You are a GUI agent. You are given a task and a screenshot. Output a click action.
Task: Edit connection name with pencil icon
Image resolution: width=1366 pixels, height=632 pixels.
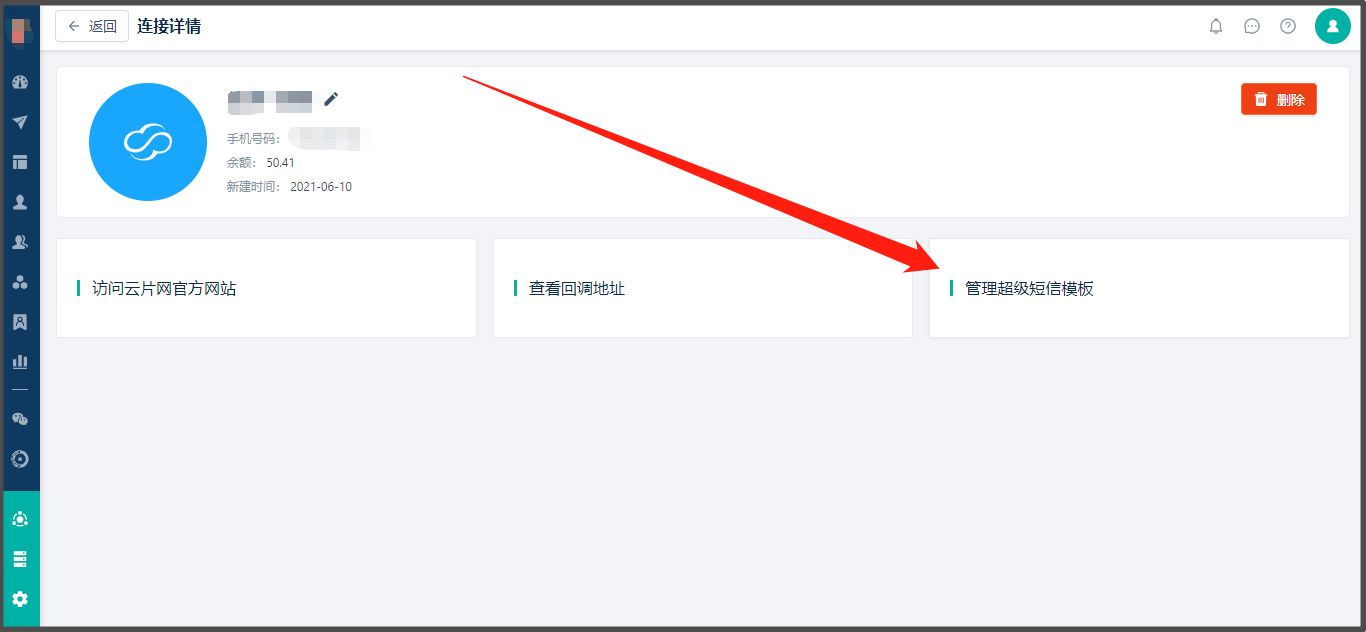click(x=331, y=98)
